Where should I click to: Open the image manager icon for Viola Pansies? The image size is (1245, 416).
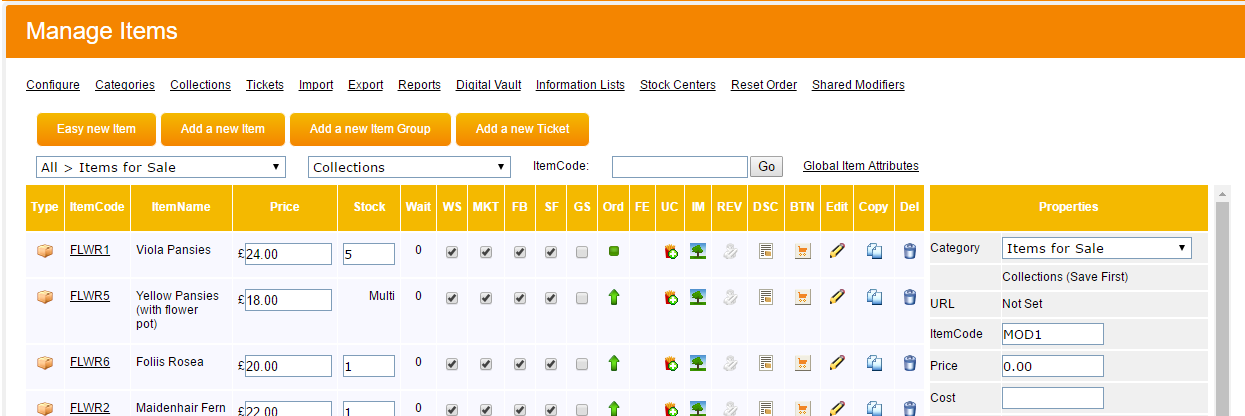(x=698, y=252)
